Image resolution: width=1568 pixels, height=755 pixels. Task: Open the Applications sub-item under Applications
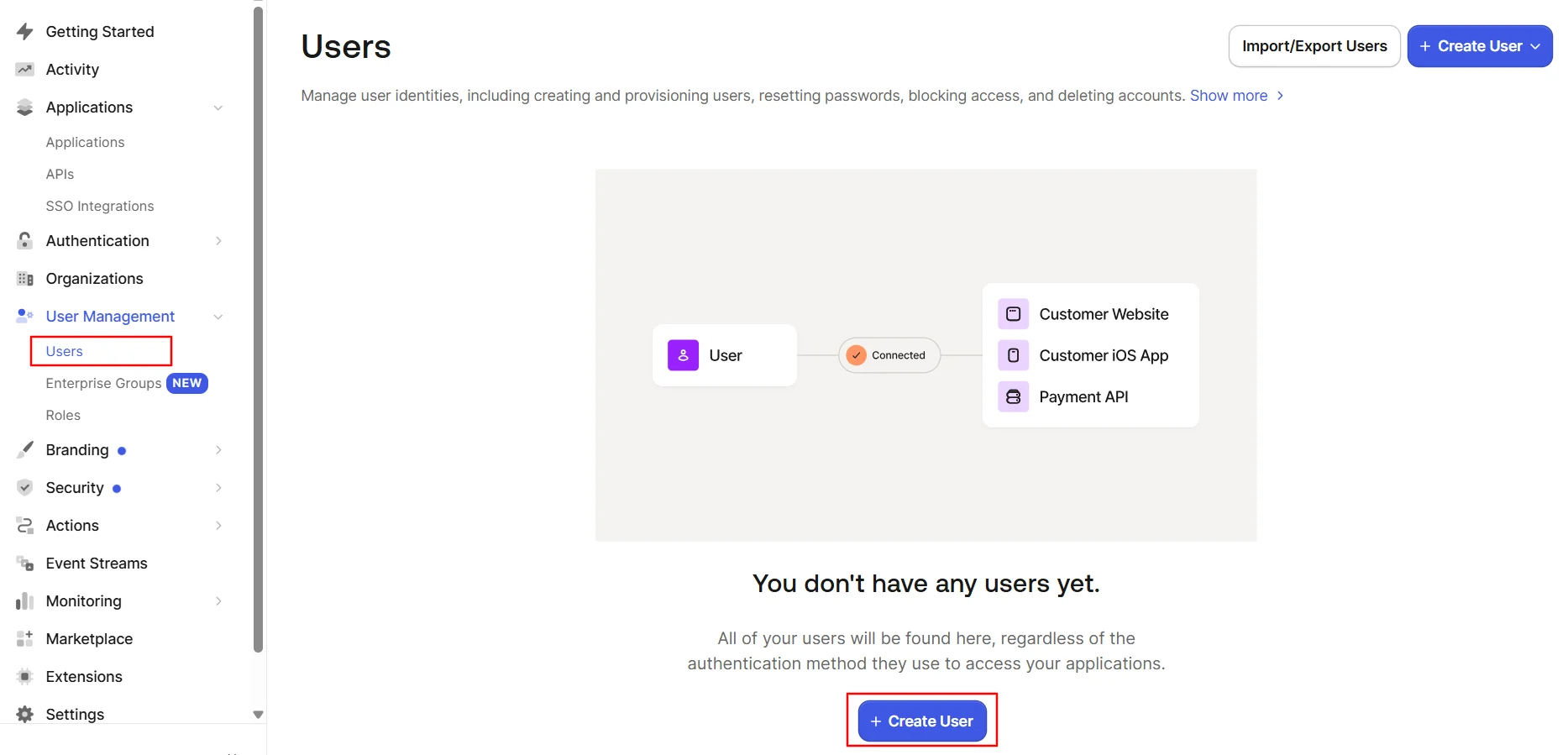click(x=85, y=142)
